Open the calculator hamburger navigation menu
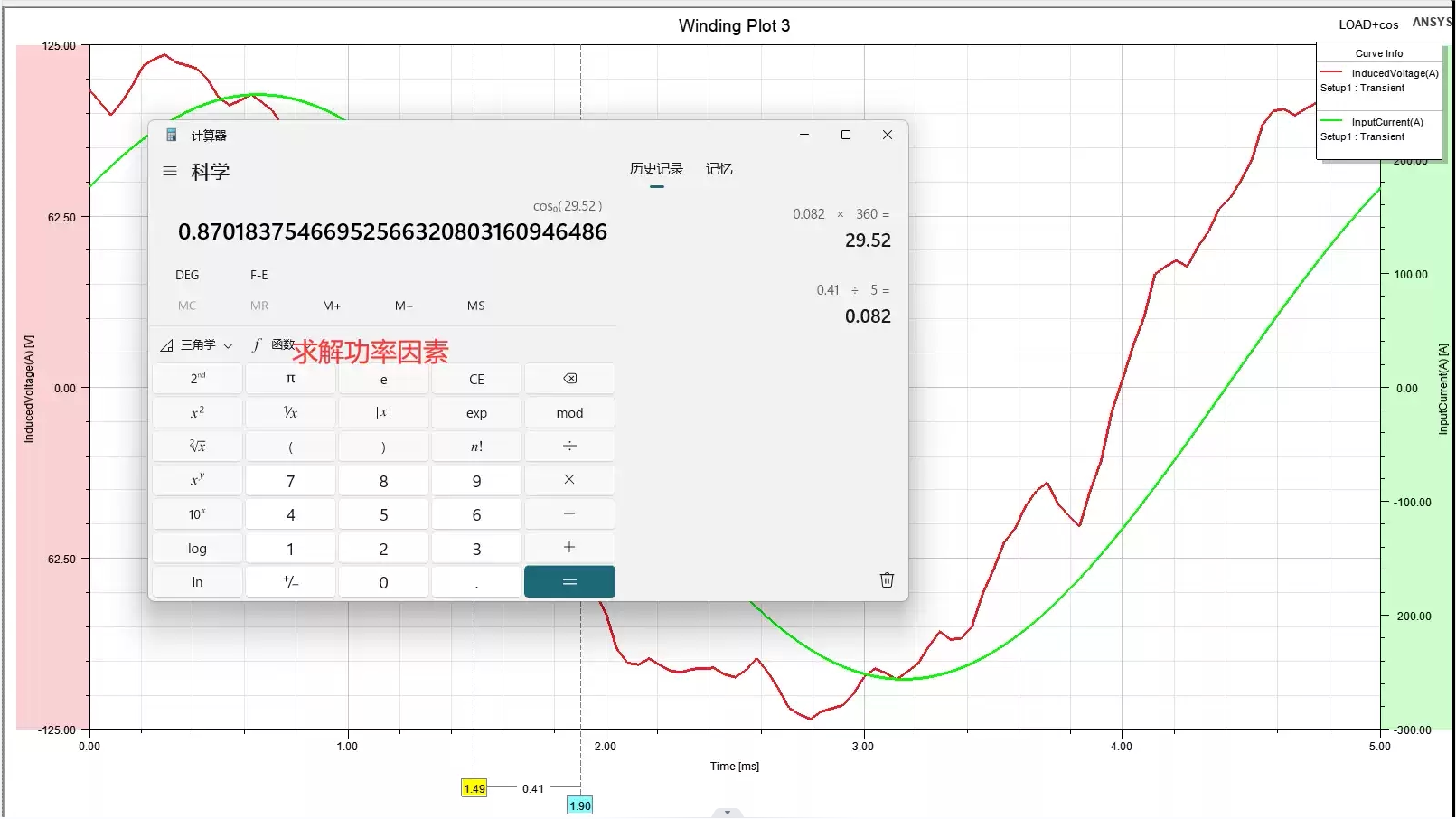This screenshot has height=819, width=1456. pos(170,171)
